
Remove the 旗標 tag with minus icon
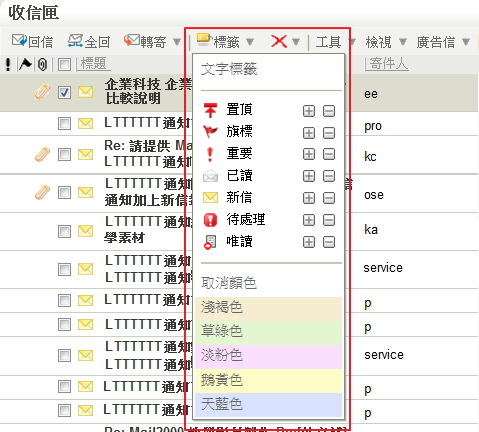tap(329, 133)
